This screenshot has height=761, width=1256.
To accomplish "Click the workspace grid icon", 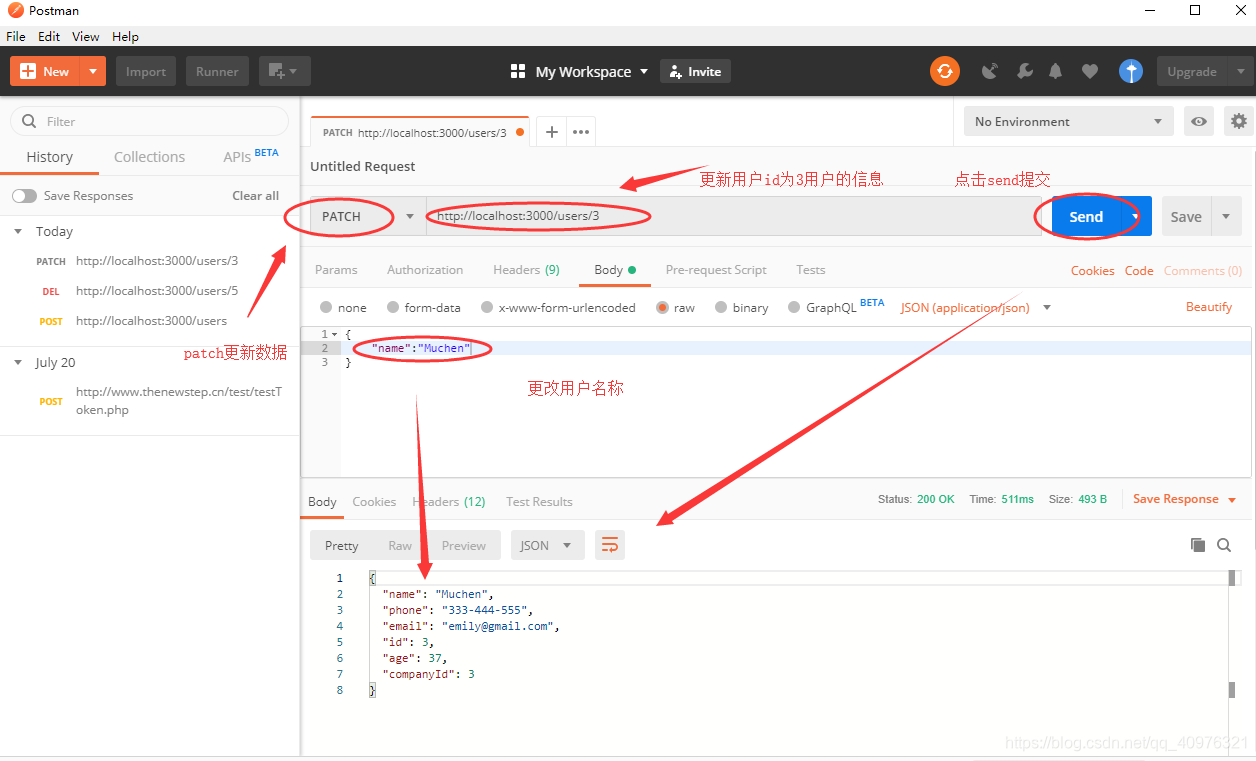I will [x=518, y=71].
